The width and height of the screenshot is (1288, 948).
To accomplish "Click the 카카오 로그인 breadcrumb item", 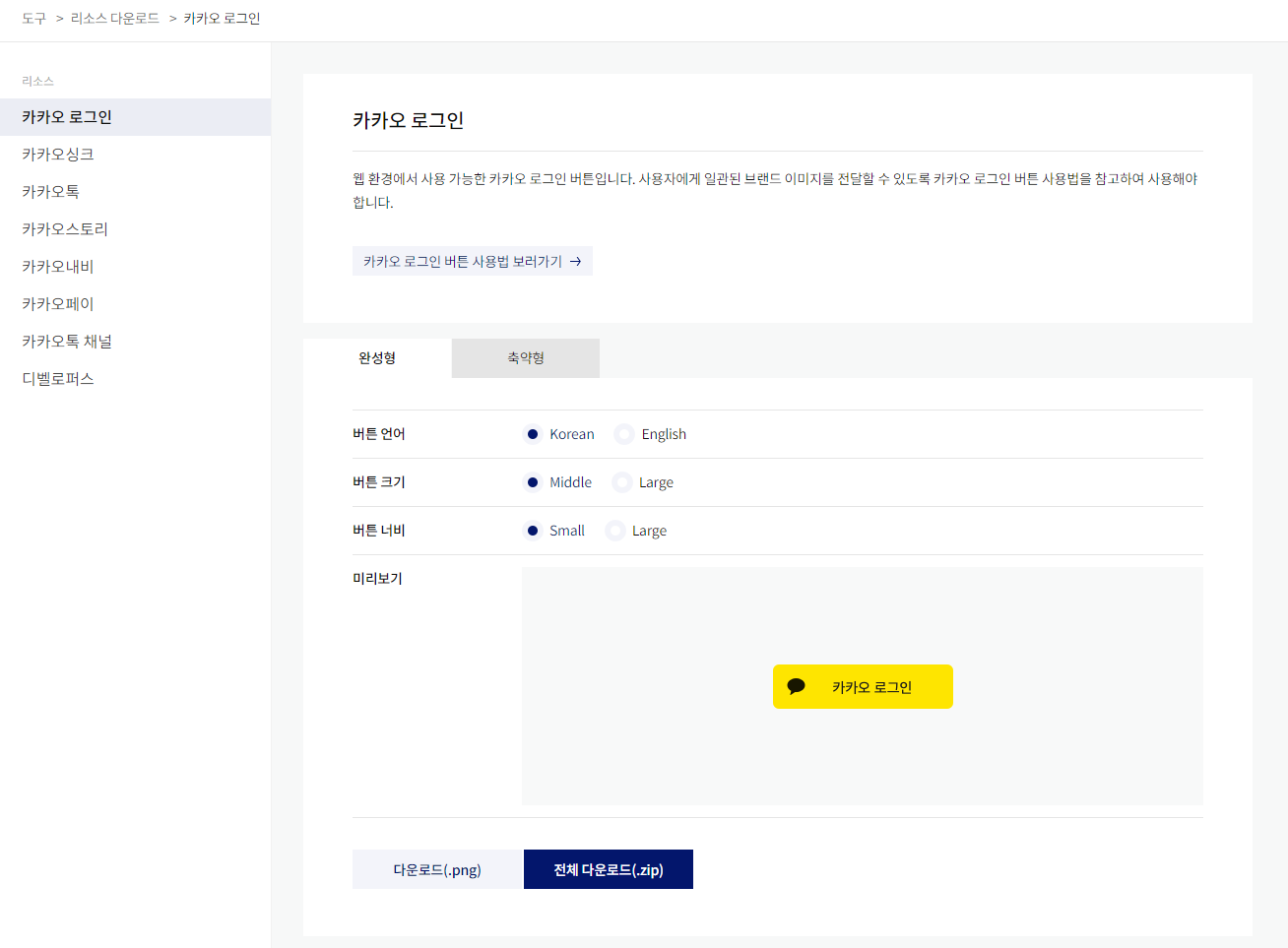I will point(222,19).
